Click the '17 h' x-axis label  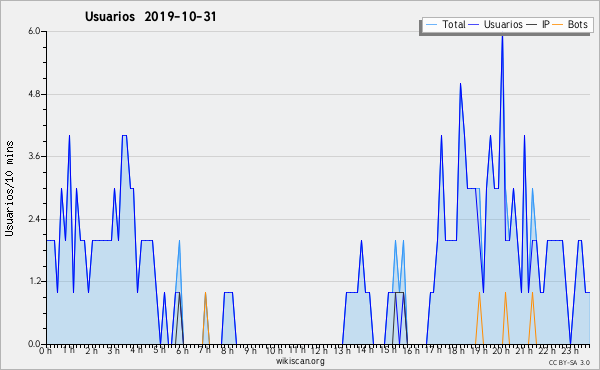click(x=433, y=350)
